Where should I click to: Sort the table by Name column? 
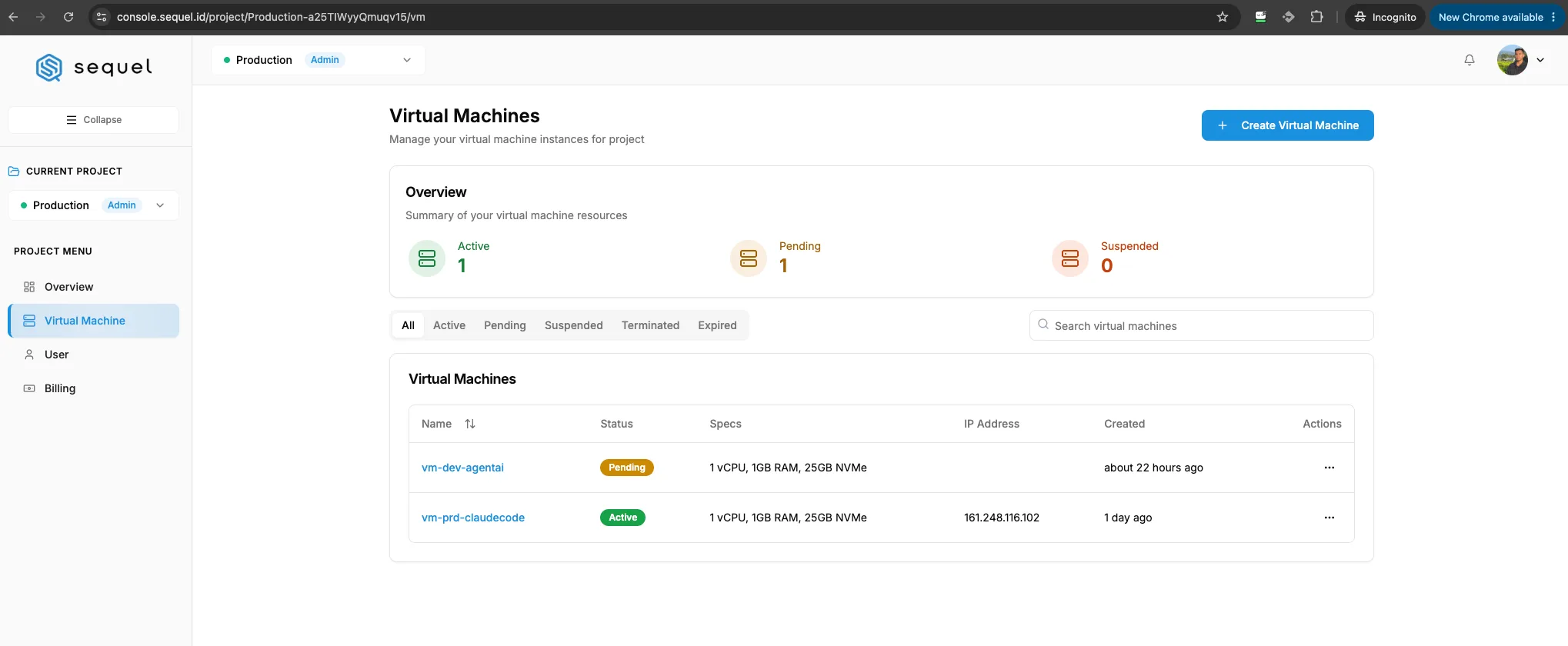coord(470,424)
